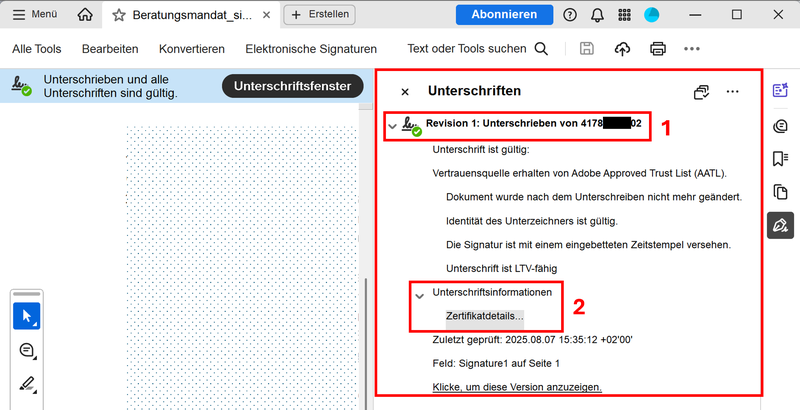Open the pages copy icon in right sidebar
The height and width of the screenshot is (410, 800).
click(780, 192)
